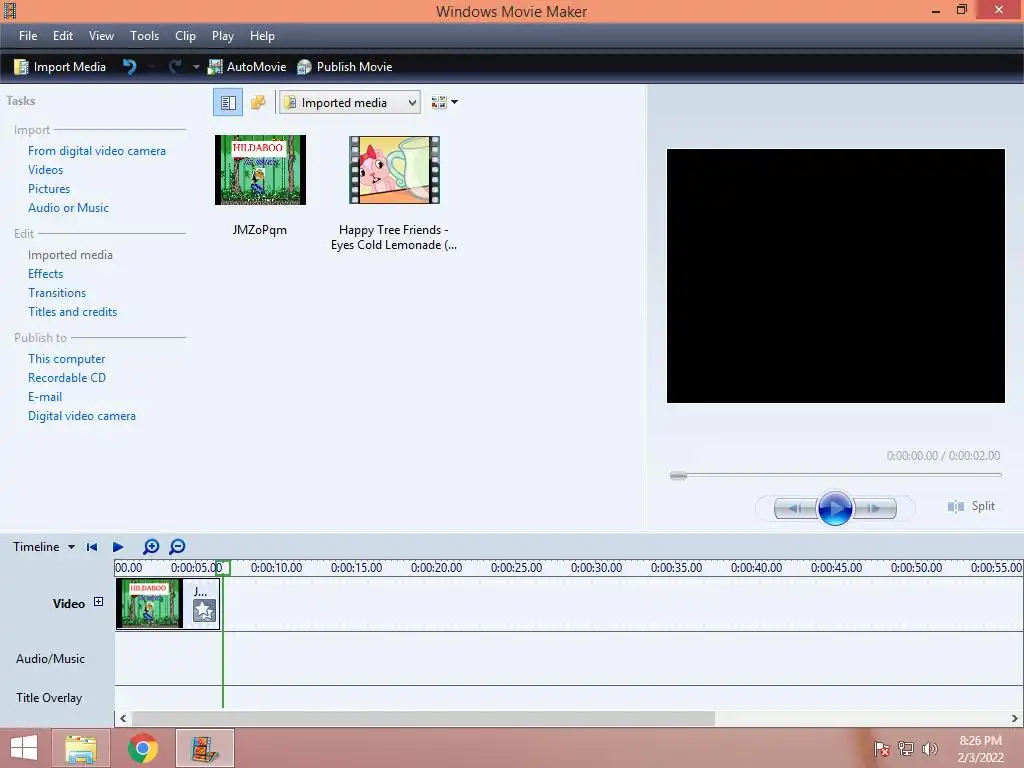Play the timeline
The image size is (1024, 768).
coord(118,547)
